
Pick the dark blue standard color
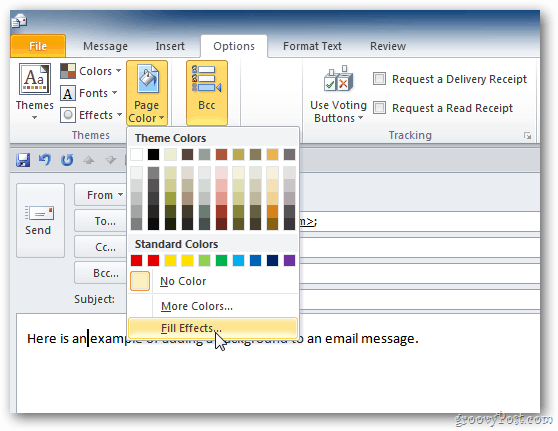point(273,261)
